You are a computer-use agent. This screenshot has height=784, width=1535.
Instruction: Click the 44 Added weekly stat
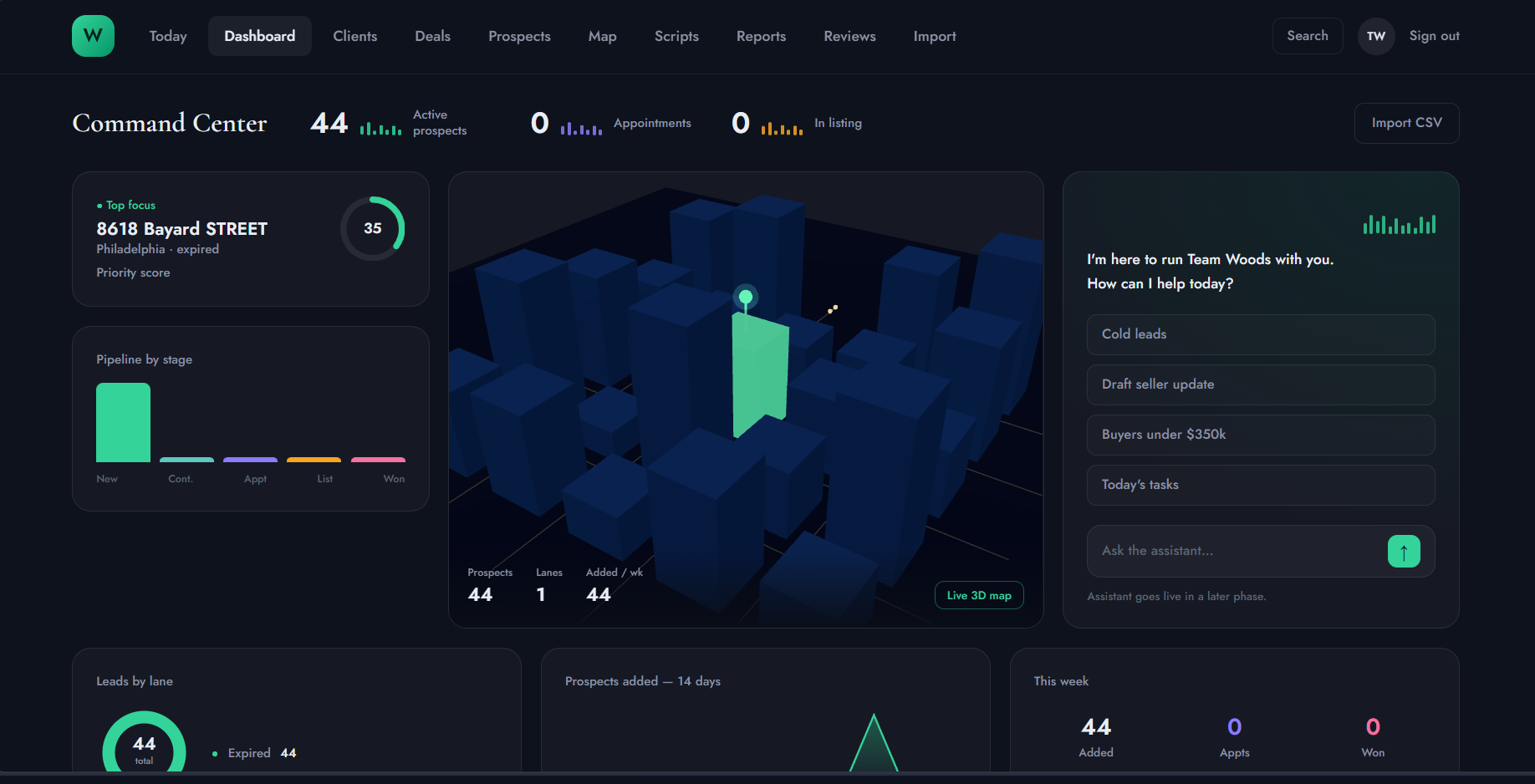(1096, 736)
